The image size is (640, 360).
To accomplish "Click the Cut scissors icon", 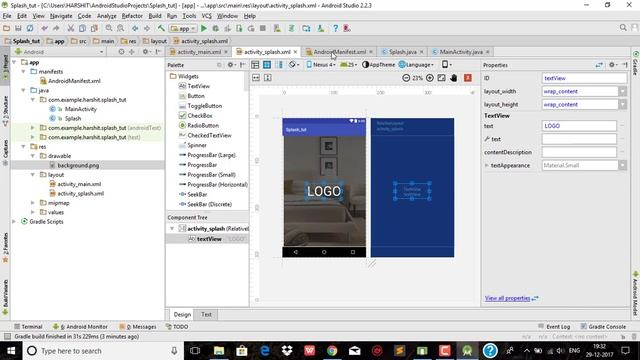I will tap(71, 29).
